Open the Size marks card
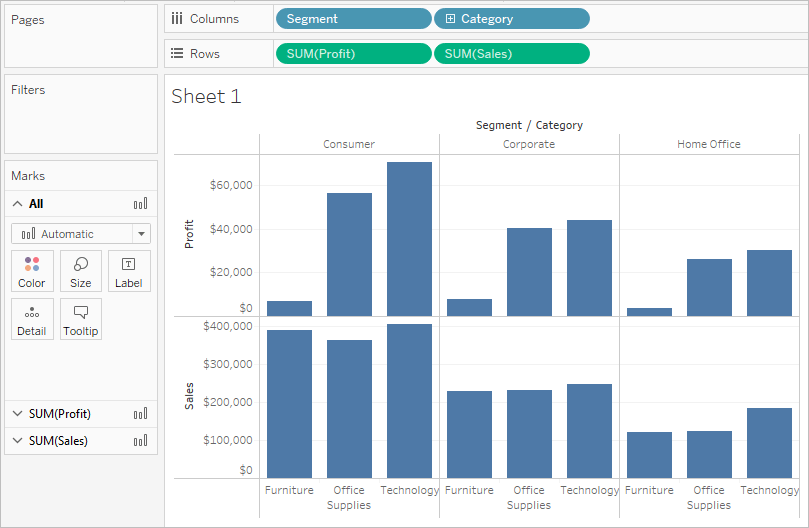 (x=80, y=271)
